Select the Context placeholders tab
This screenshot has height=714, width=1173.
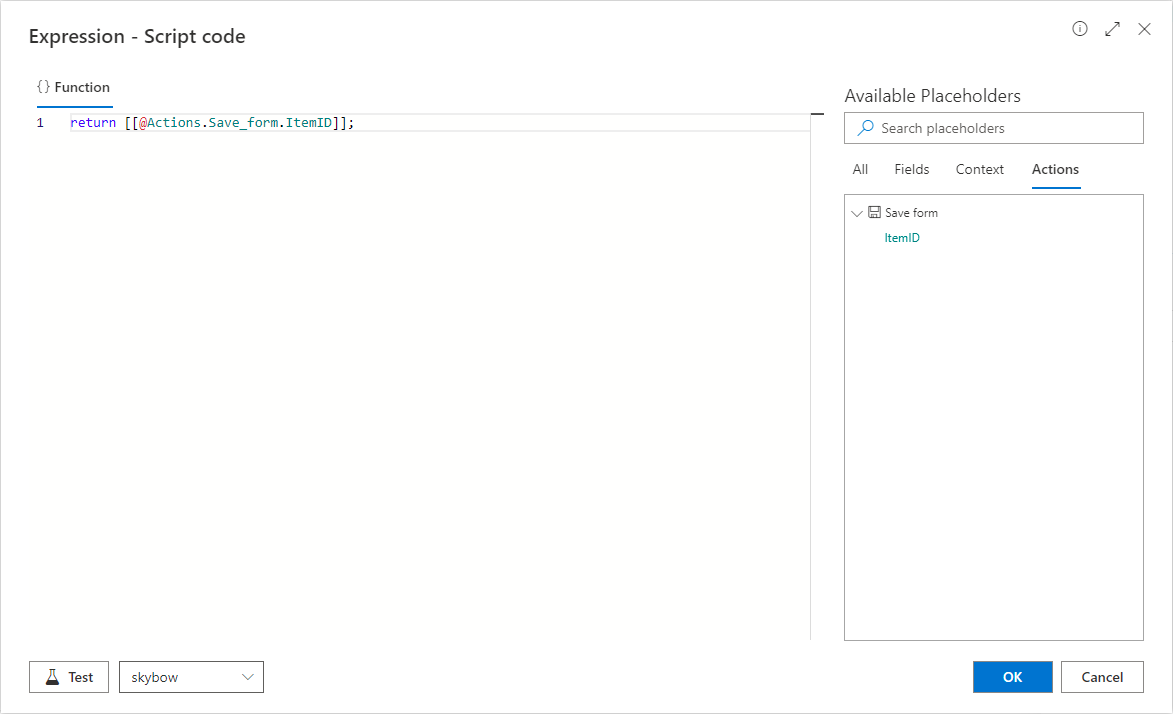click(x=979, y=169)
